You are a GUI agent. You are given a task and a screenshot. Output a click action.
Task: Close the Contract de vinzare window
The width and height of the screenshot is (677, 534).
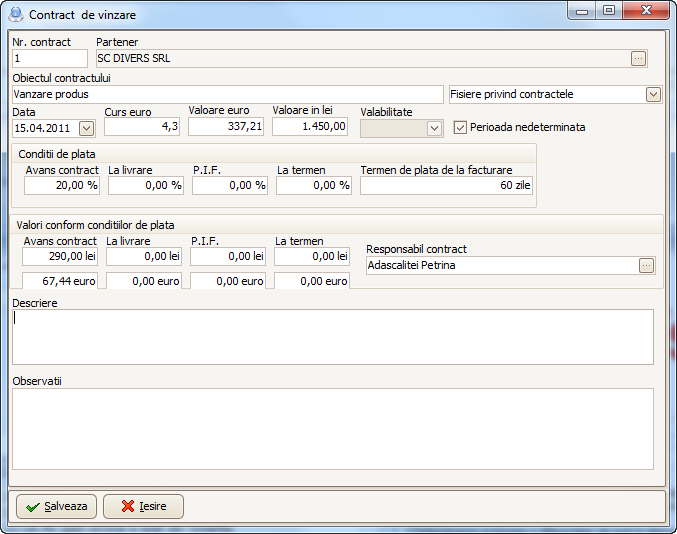644,11
